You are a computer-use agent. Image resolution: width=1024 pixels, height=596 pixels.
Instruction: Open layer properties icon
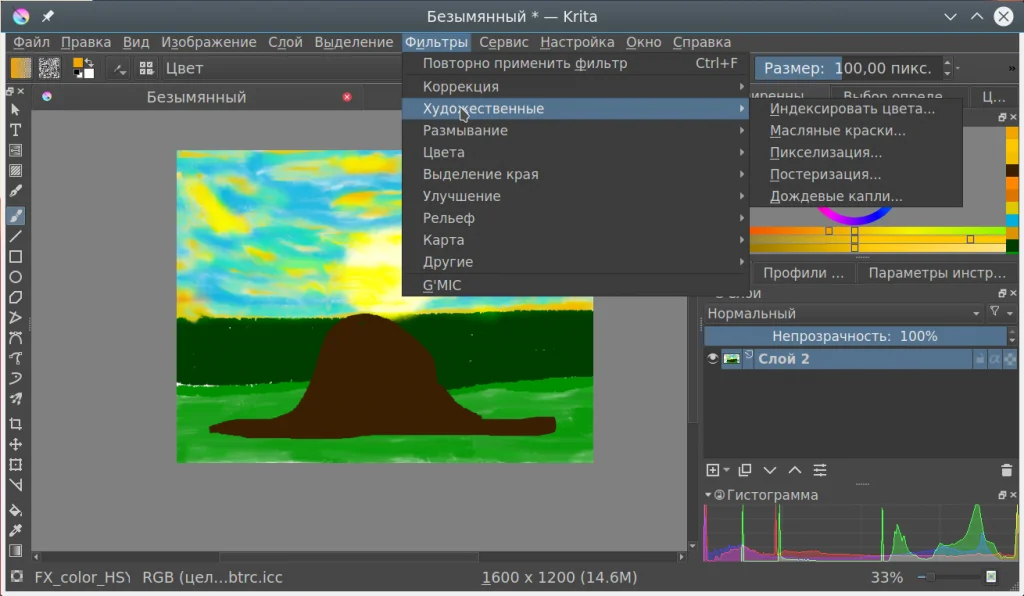[x=820, y=470]
